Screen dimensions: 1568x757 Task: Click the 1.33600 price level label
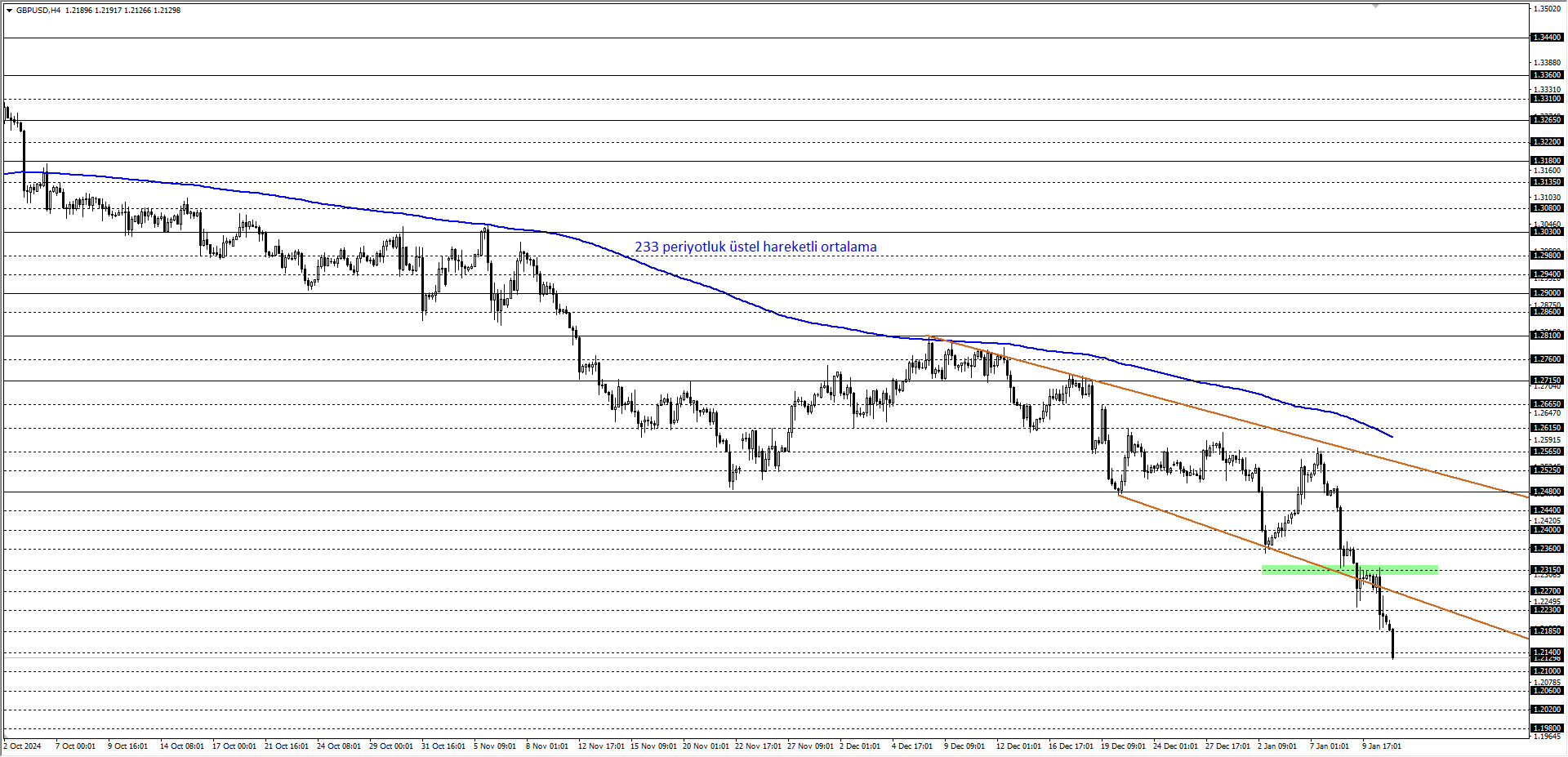1547,75
